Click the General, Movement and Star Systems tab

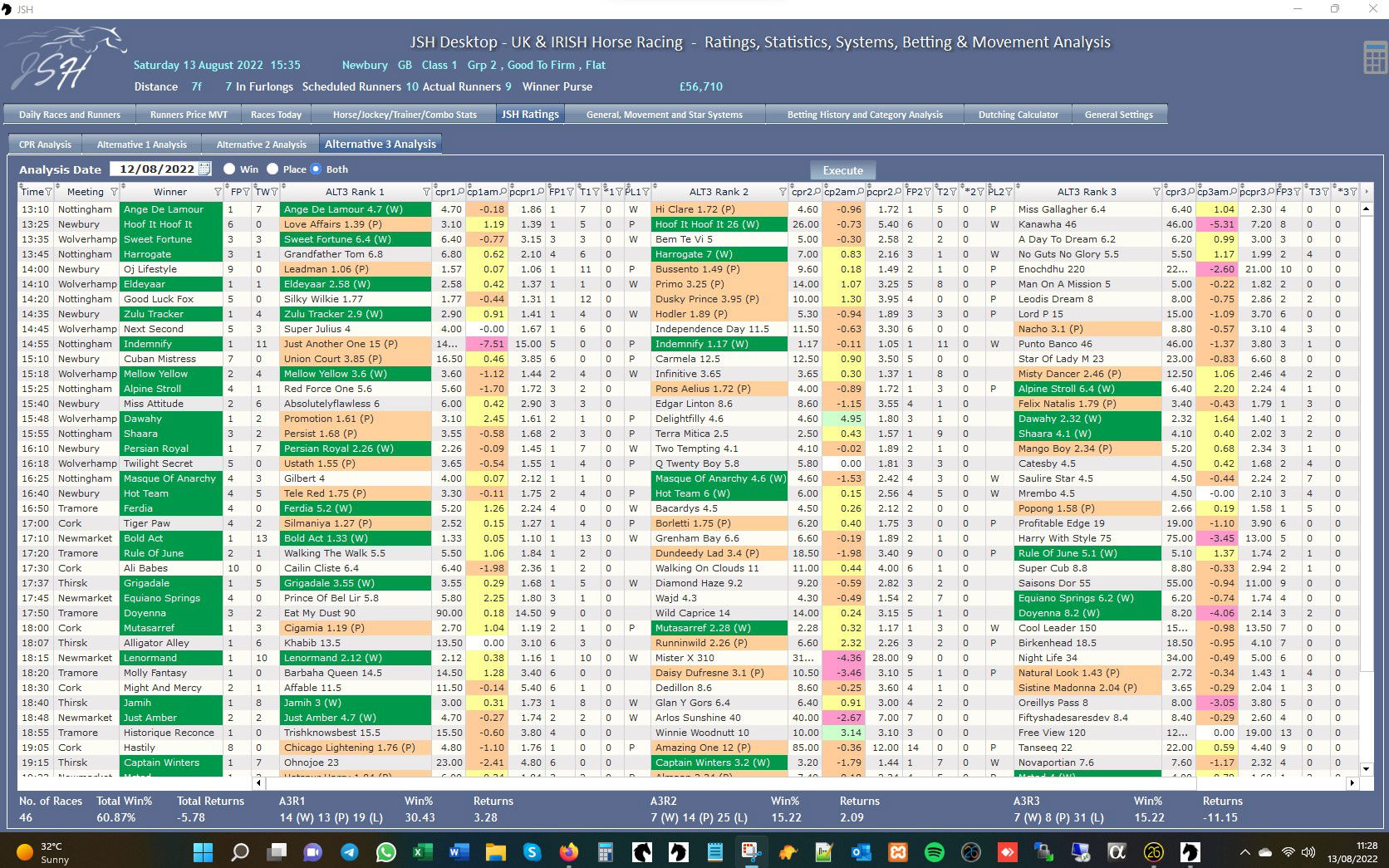[665, 115]
